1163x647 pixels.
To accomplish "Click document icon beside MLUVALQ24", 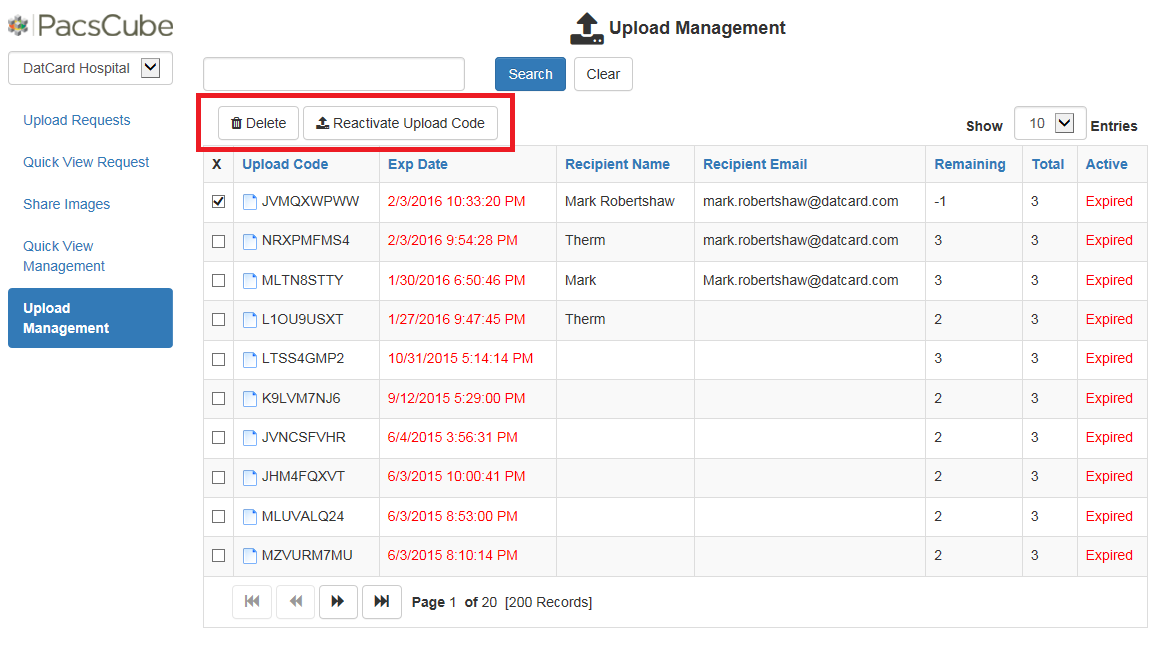I will pyautogui.click(x=250, y=516).
